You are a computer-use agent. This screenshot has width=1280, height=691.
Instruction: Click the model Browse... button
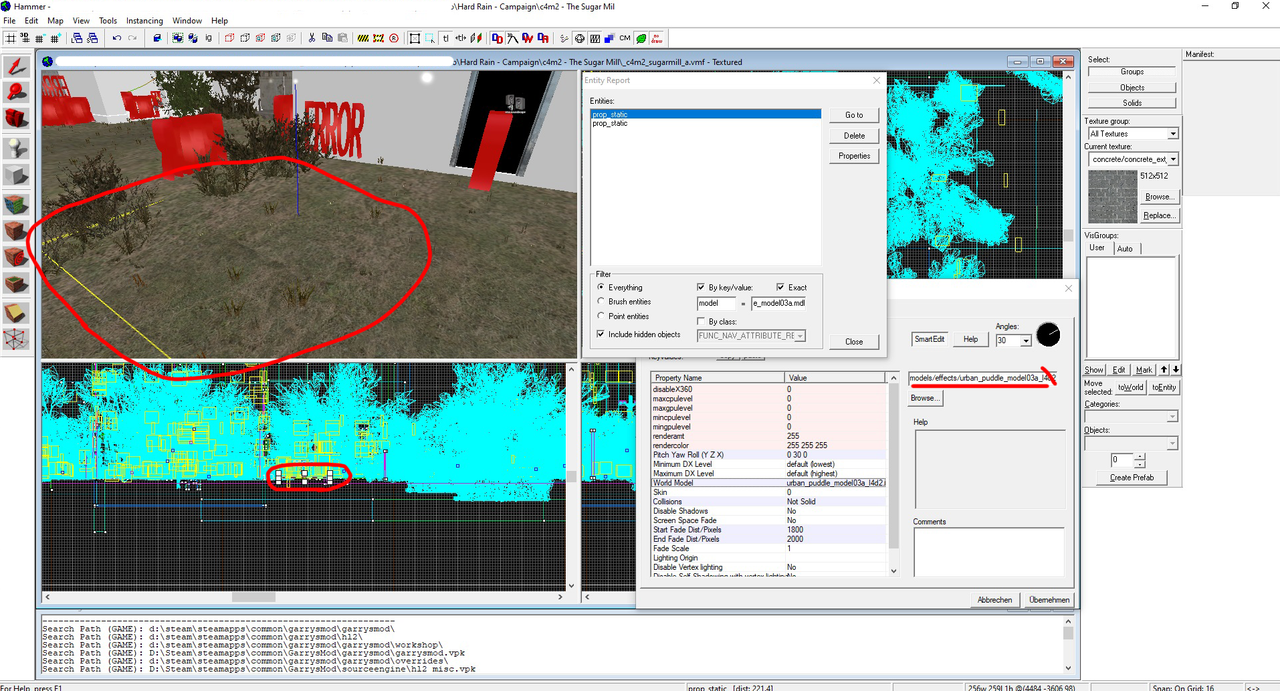pos(925,398)
